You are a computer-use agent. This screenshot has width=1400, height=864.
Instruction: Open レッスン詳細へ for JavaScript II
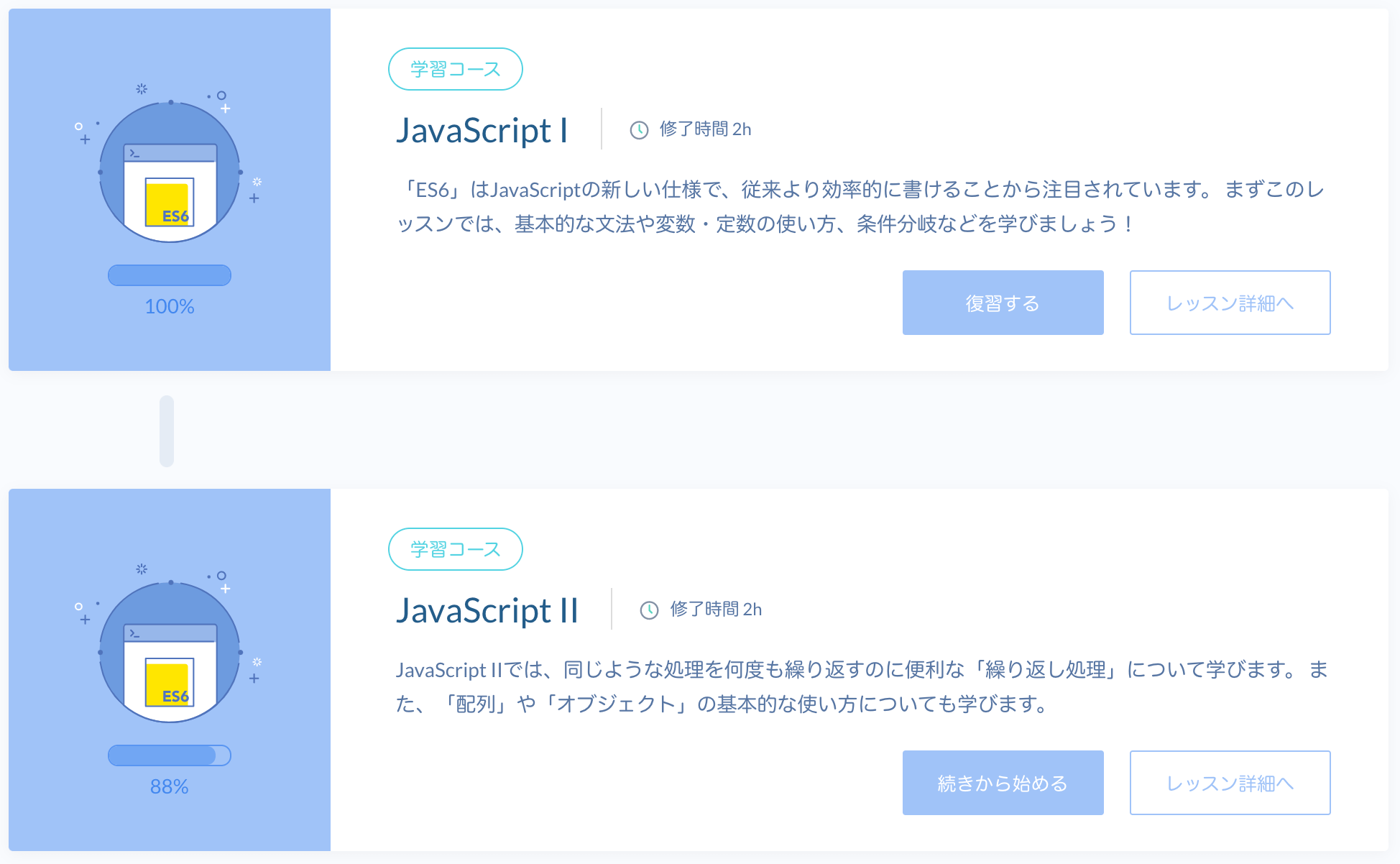pos(1230,783)
